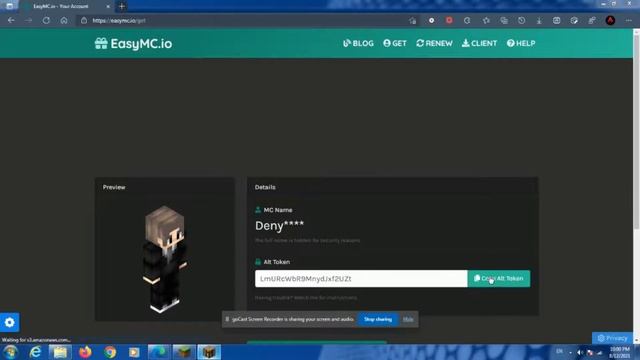Image resolution: width=640 pixels, height=360 pixels.
Task: Open the Windows Start menu
Action: [11, 352]
